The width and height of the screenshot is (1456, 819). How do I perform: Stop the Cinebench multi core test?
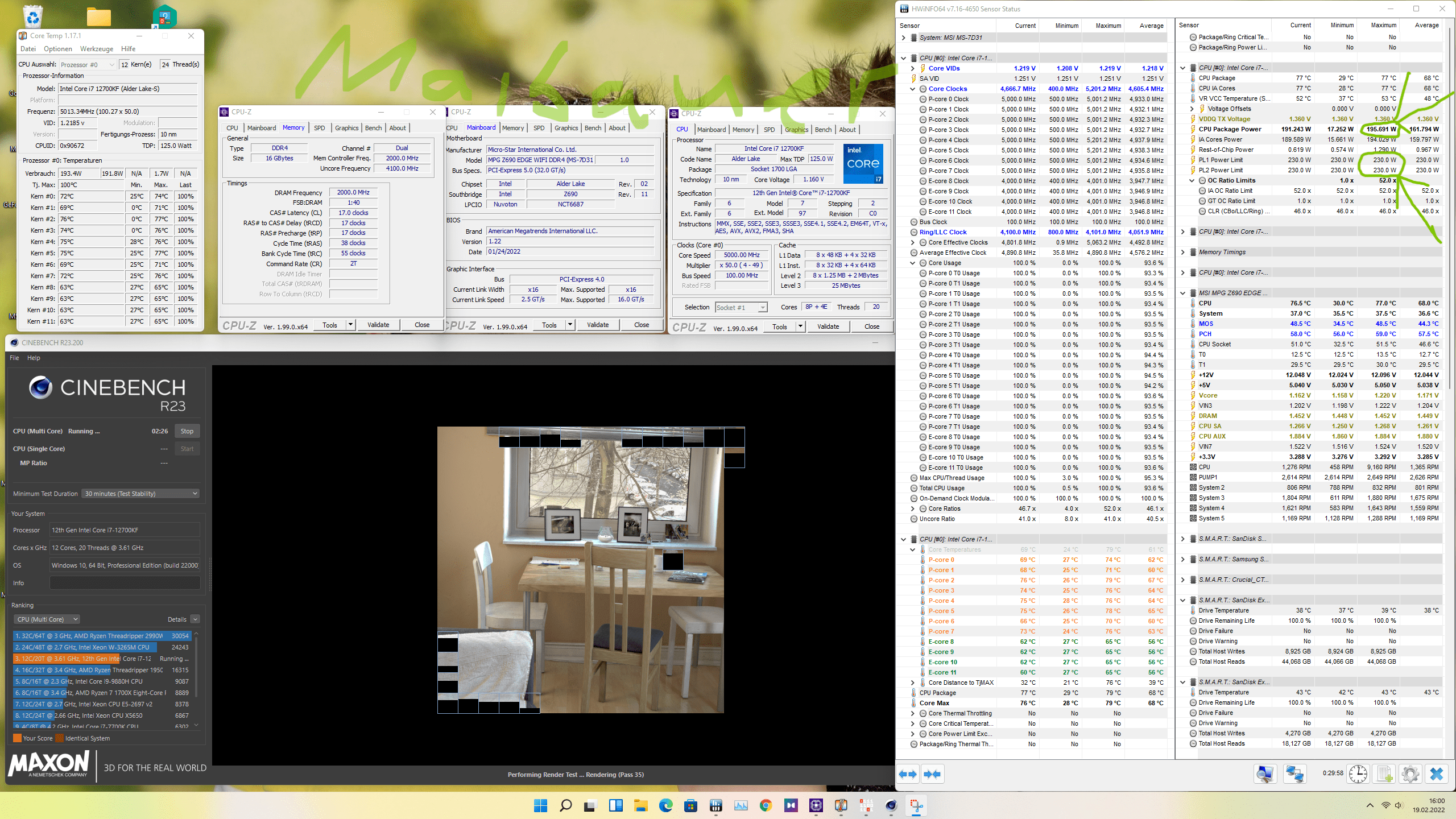pos(187,431)
